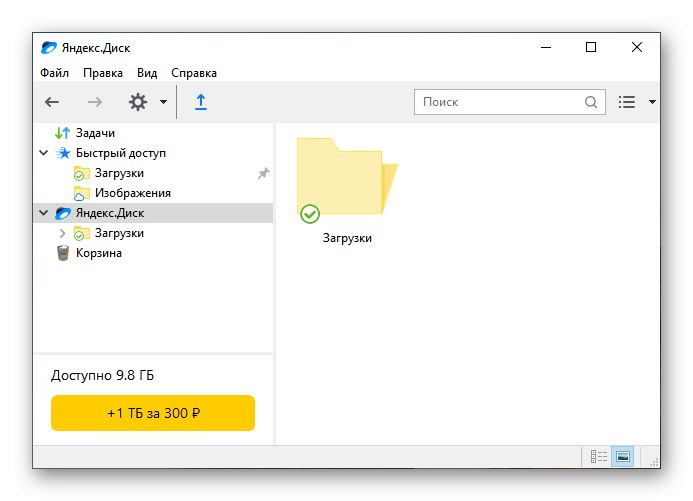Viewport: 693px width, 501px height.
Task: Collapse the Быстрый доступ section
Action: [44, 153]
